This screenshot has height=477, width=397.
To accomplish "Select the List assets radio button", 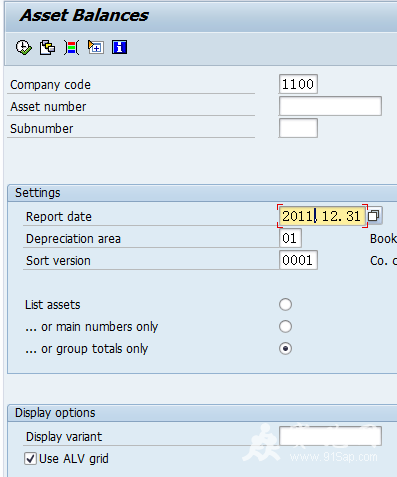I will [285, 304].
